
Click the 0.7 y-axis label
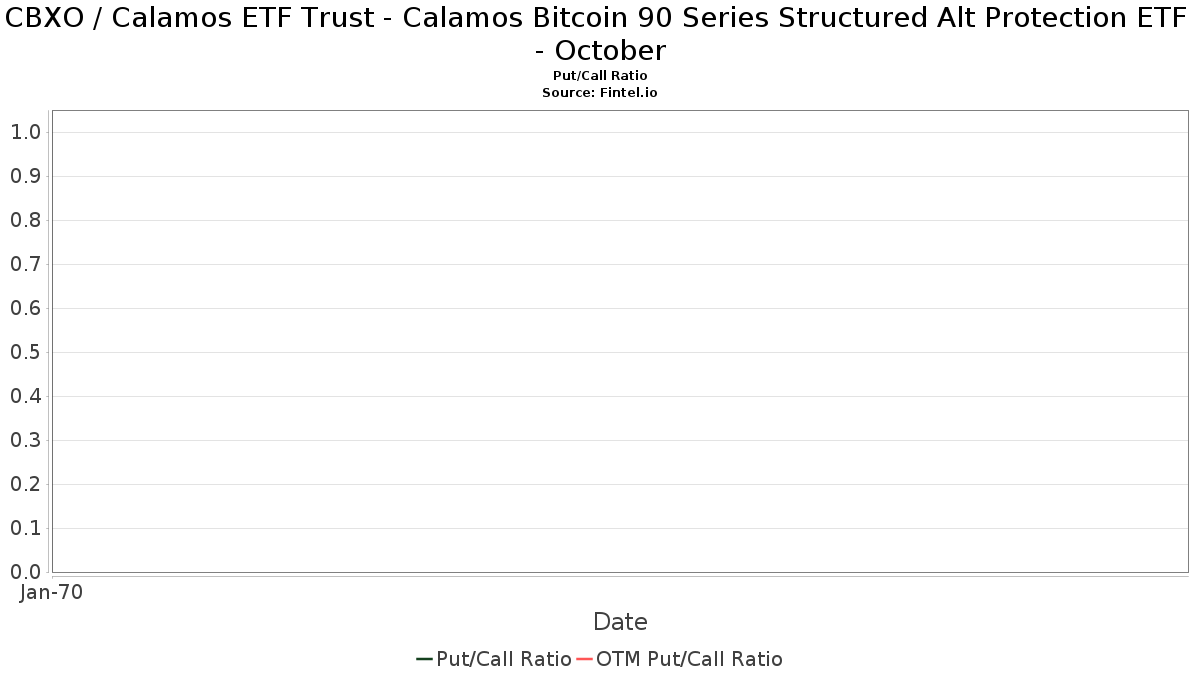point(25,264)
